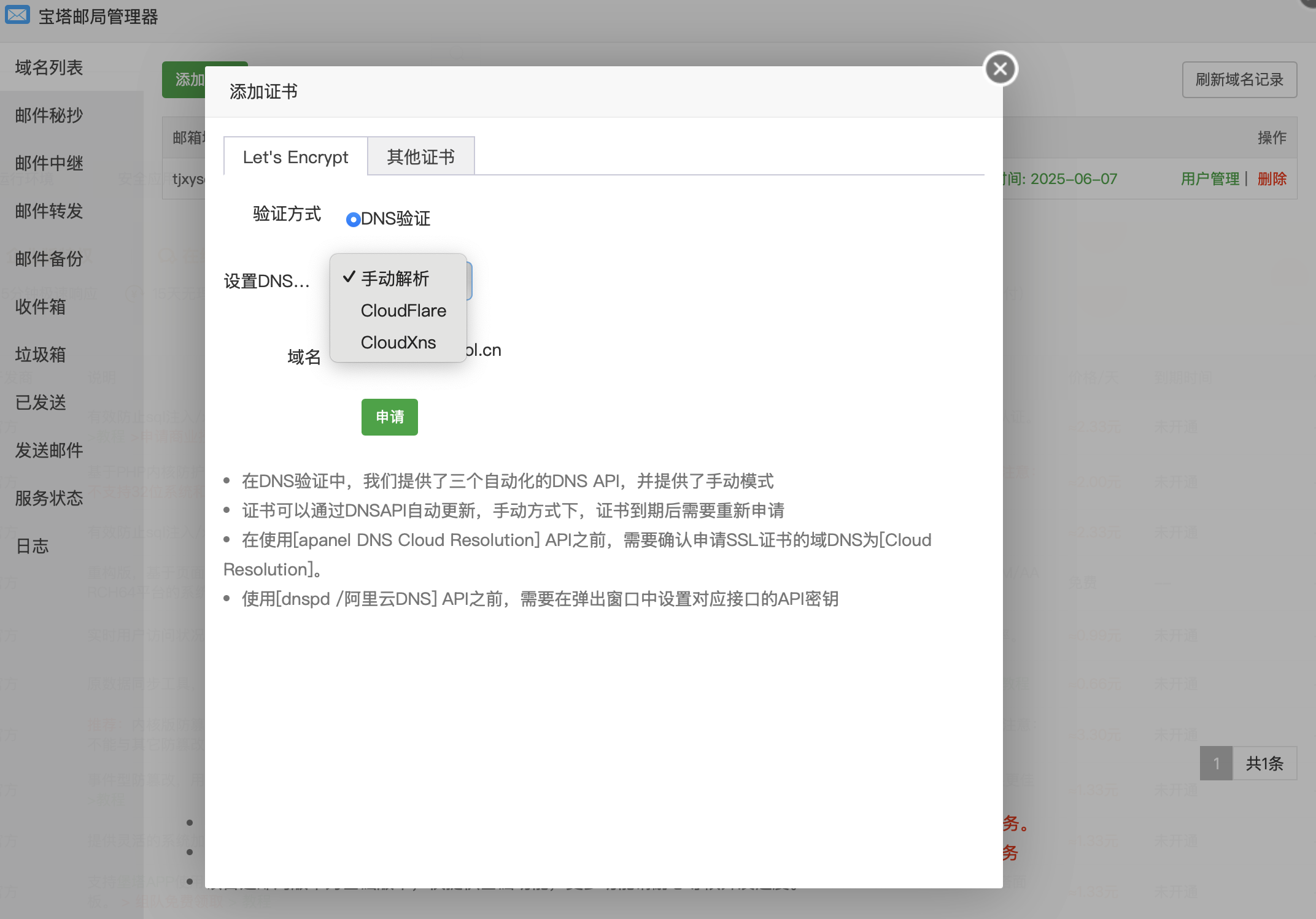The image size is (1316, 919).
Task: Click the mail envelope icon of 宝塔邮局管理器
Action: coord(17,15)
